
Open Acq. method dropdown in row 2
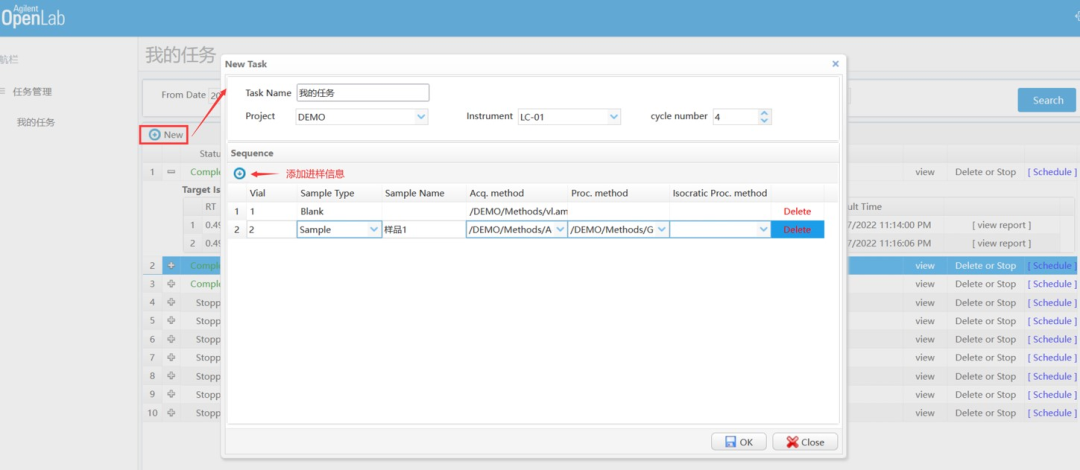click(560, 229)
